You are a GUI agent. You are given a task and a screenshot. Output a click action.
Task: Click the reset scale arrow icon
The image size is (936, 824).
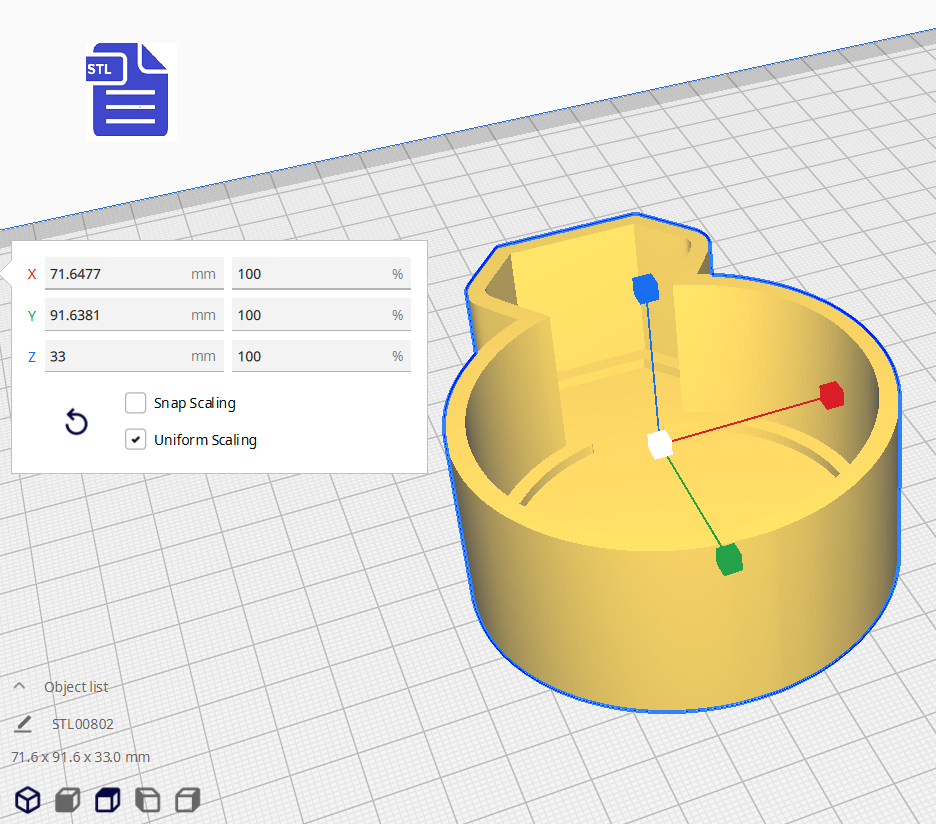[x=76, y=422]
